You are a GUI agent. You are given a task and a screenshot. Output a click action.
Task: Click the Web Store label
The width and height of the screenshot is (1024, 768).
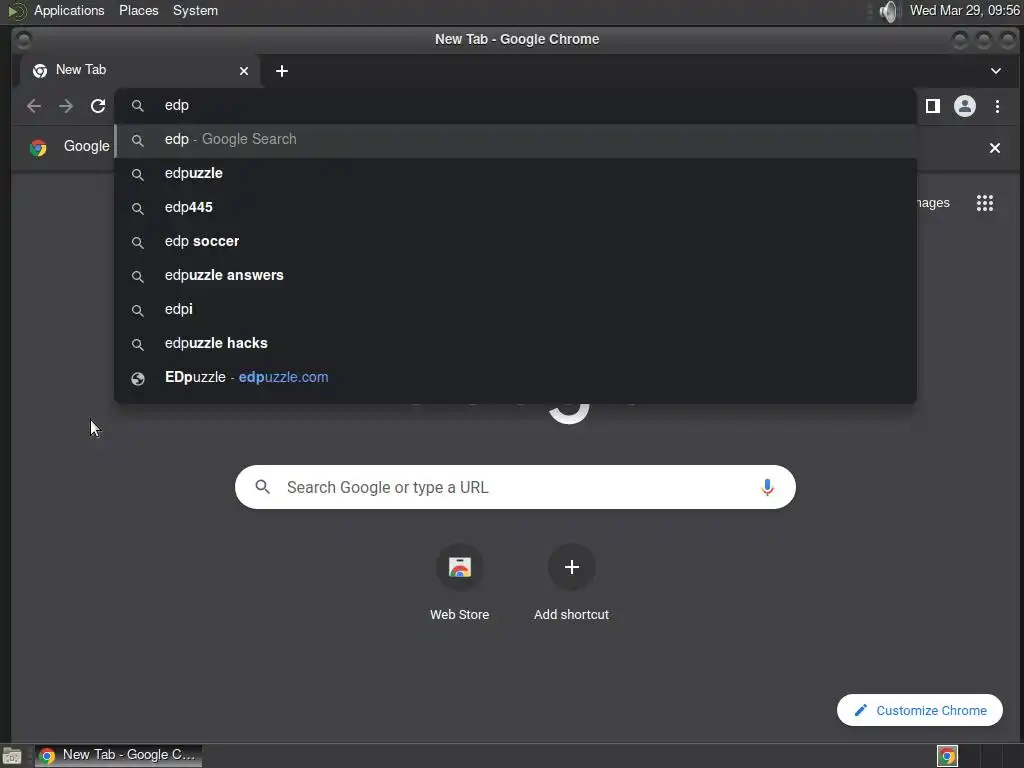[460, 615]
